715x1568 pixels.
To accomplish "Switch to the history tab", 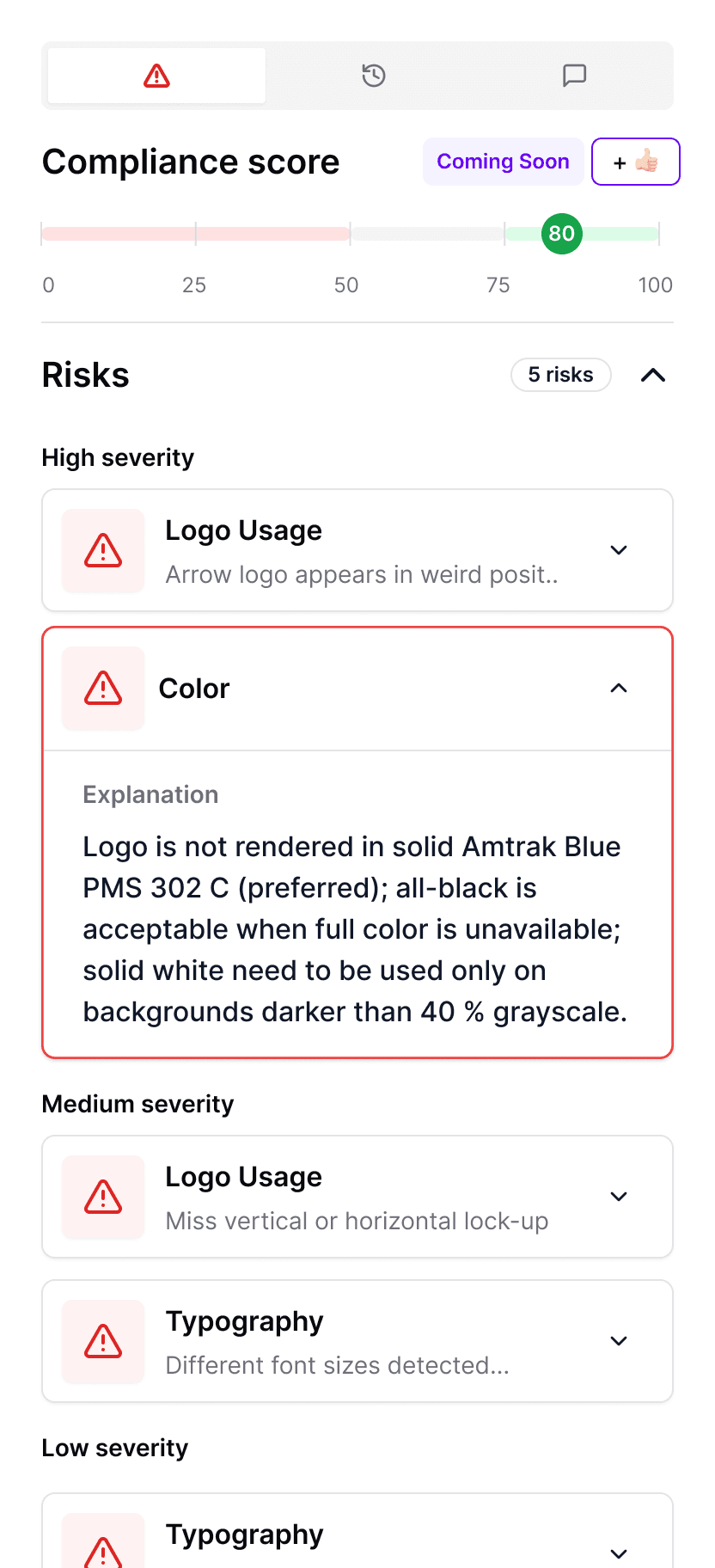I will point(373,76).
